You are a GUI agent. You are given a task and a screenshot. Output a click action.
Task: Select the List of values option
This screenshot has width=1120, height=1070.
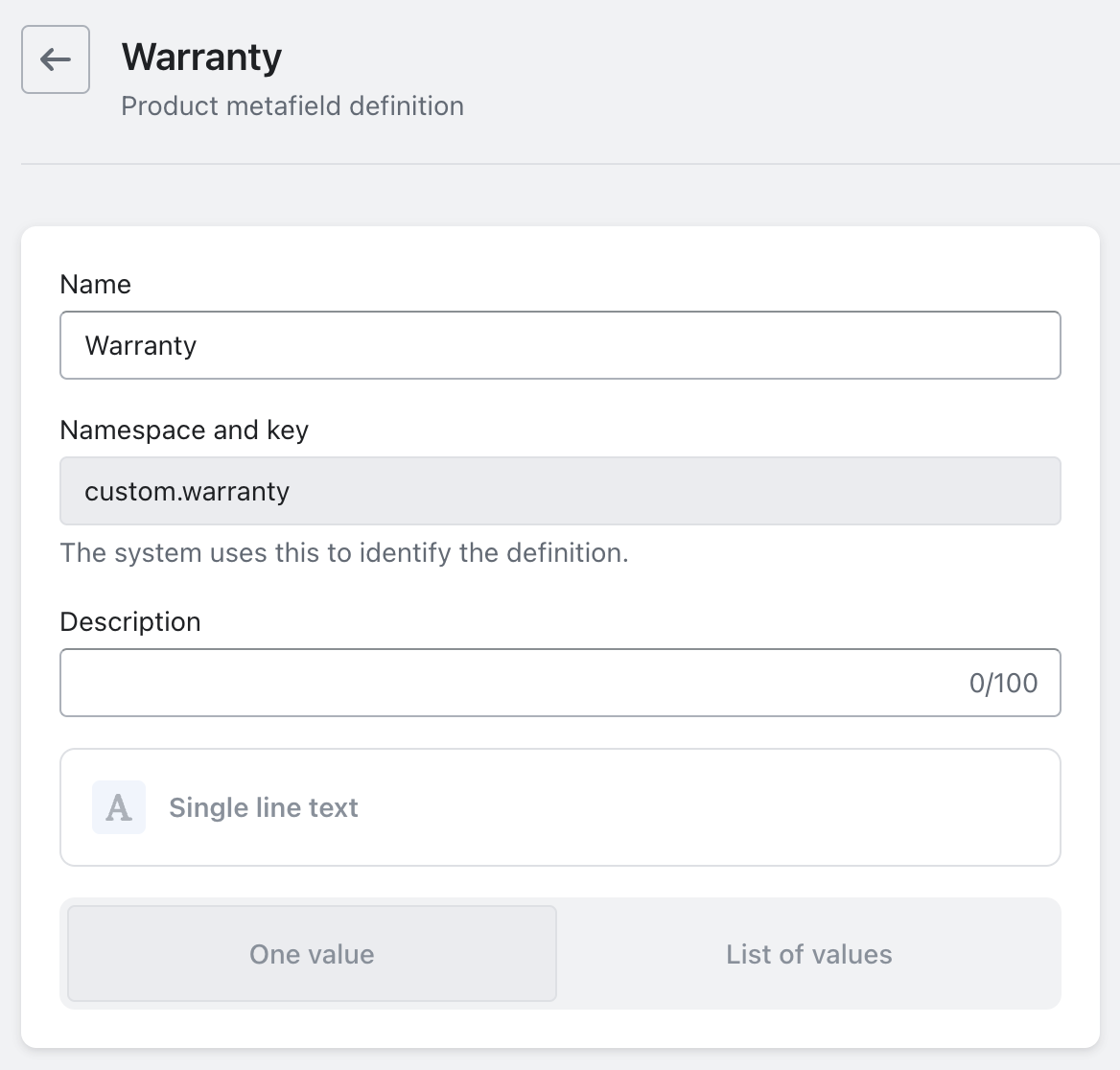coord(808,954)
